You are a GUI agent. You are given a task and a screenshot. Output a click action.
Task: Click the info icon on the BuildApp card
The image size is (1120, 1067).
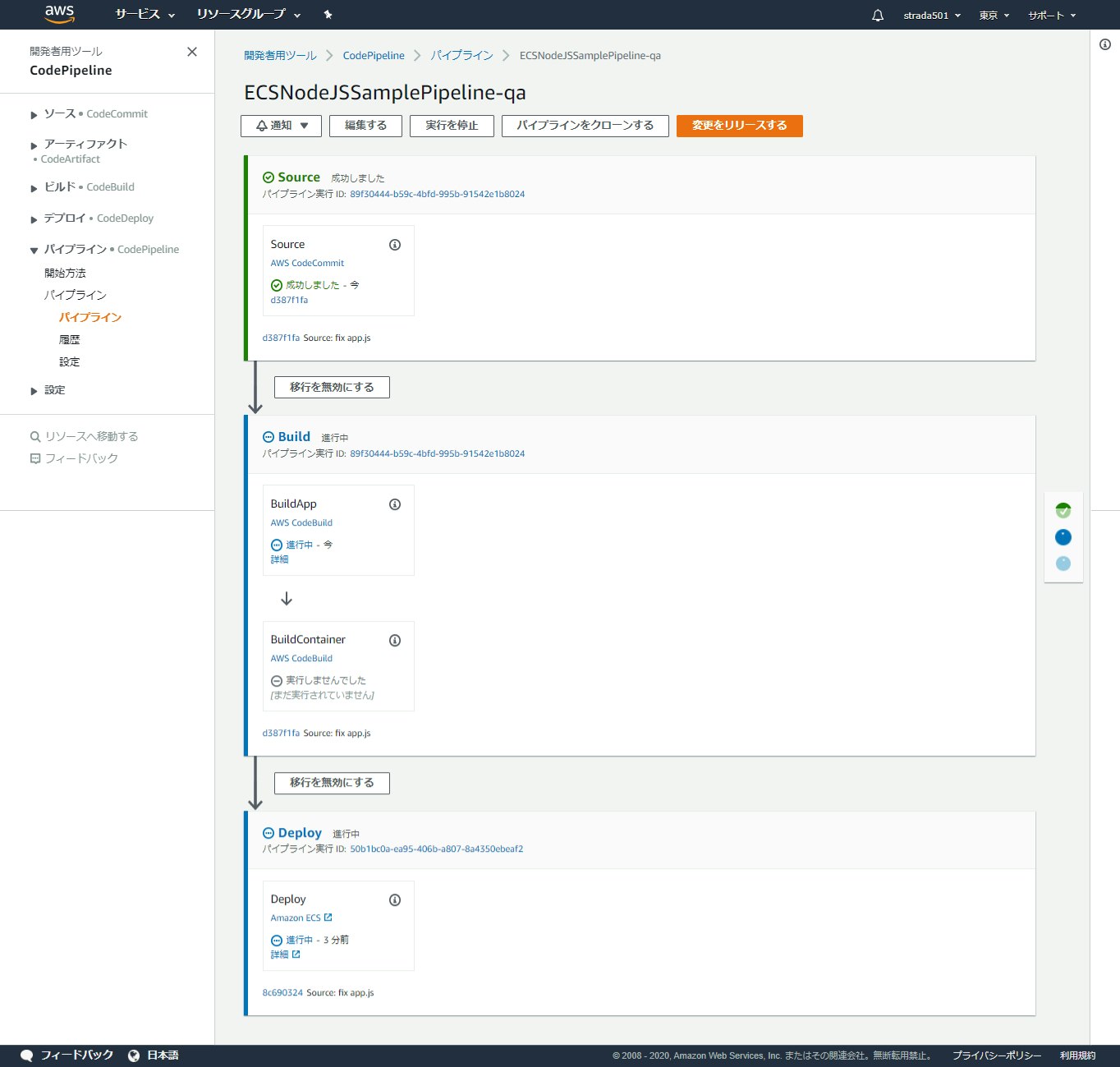click(x=394, y=504)
